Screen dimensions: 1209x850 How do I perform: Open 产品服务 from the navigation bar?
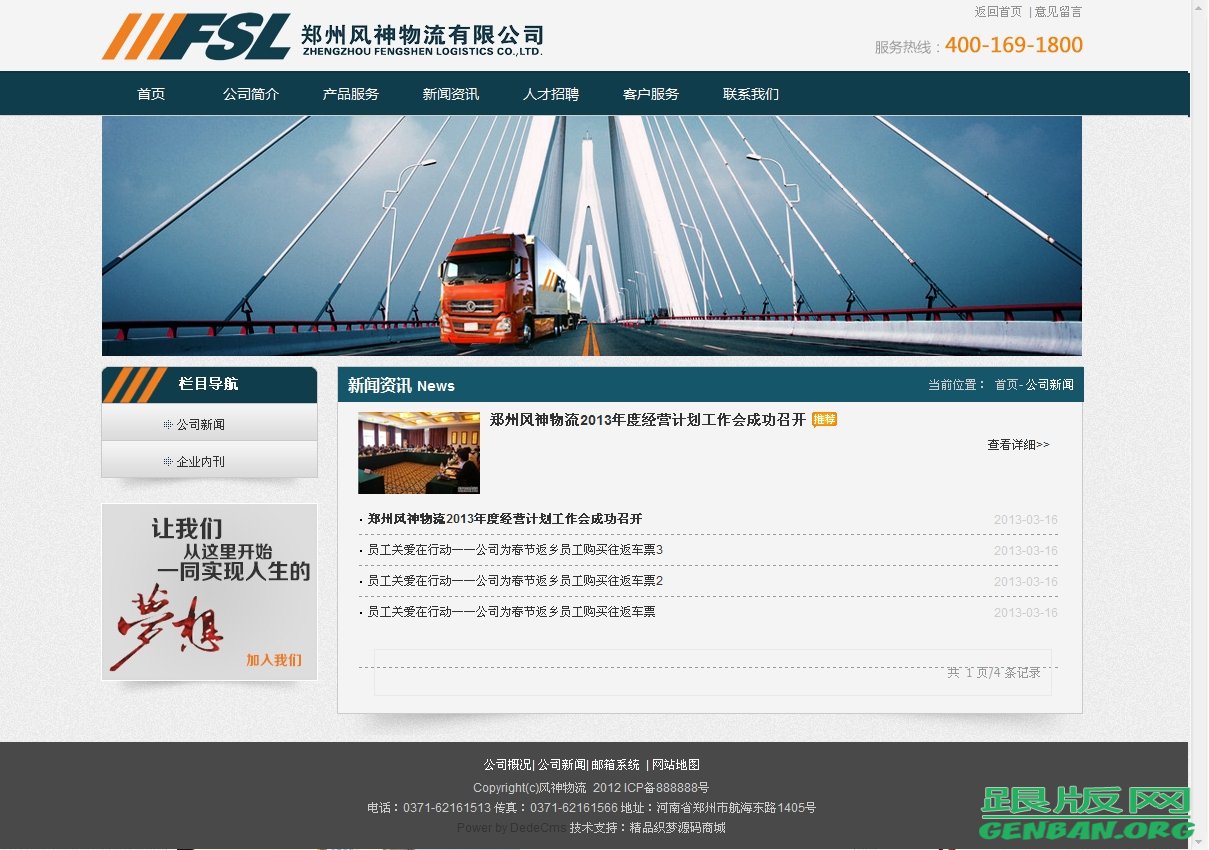coord(350,93)
